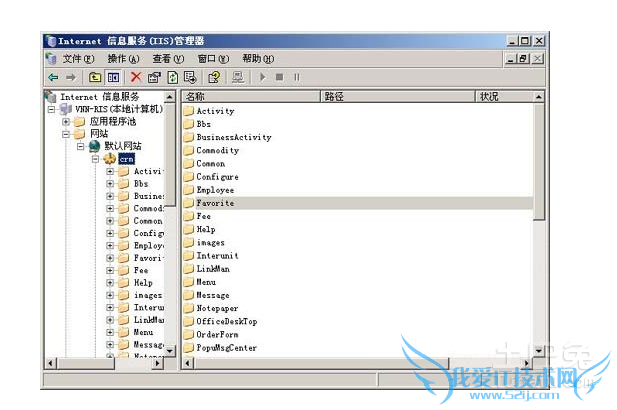The height and width of the screenshot is (410, 617).
Task: Sort by the 名称 column header
Action: [x=251, y=96]
